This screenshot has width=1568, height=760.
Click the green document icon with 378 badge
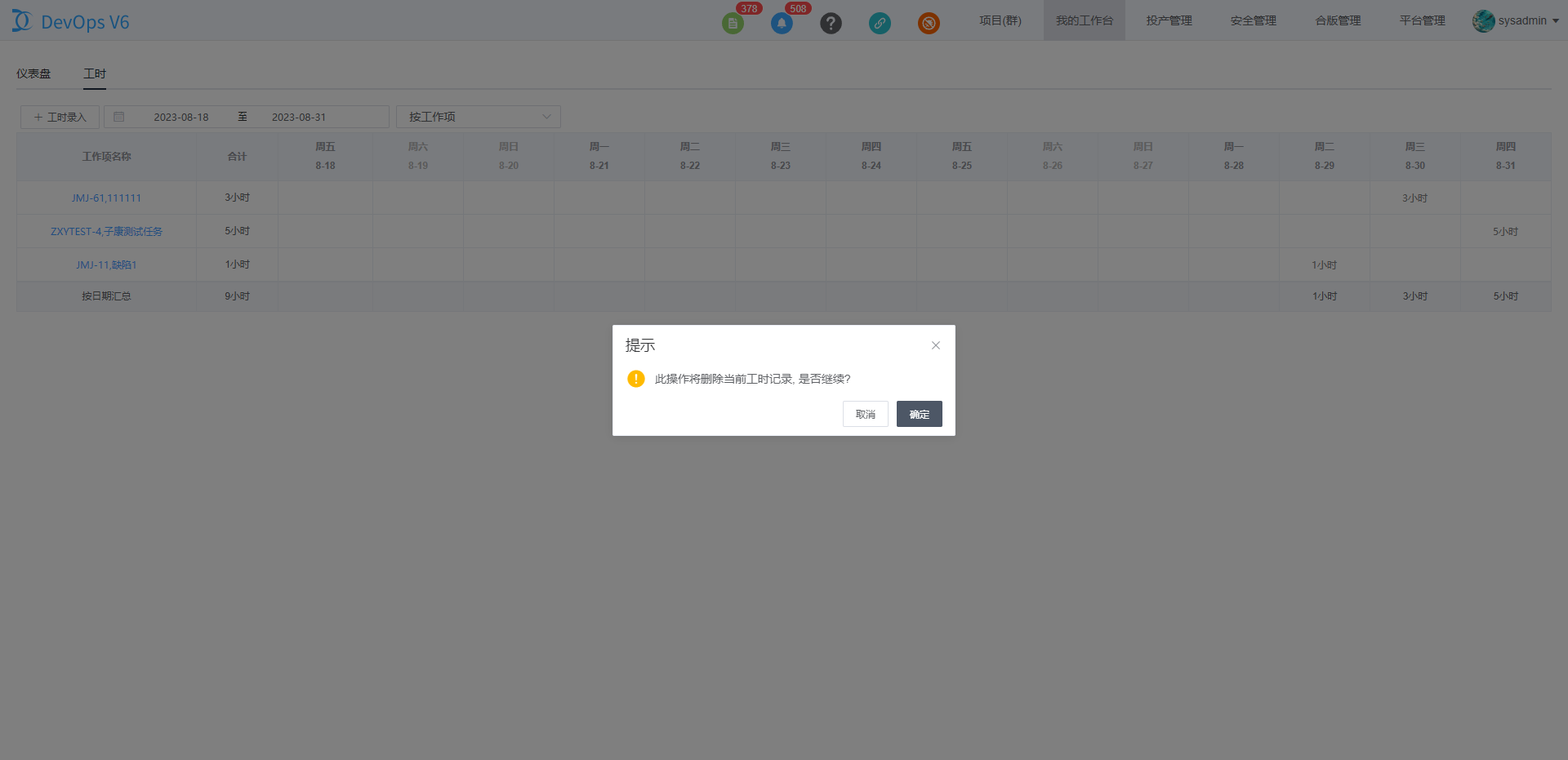(x=733, y=23)
